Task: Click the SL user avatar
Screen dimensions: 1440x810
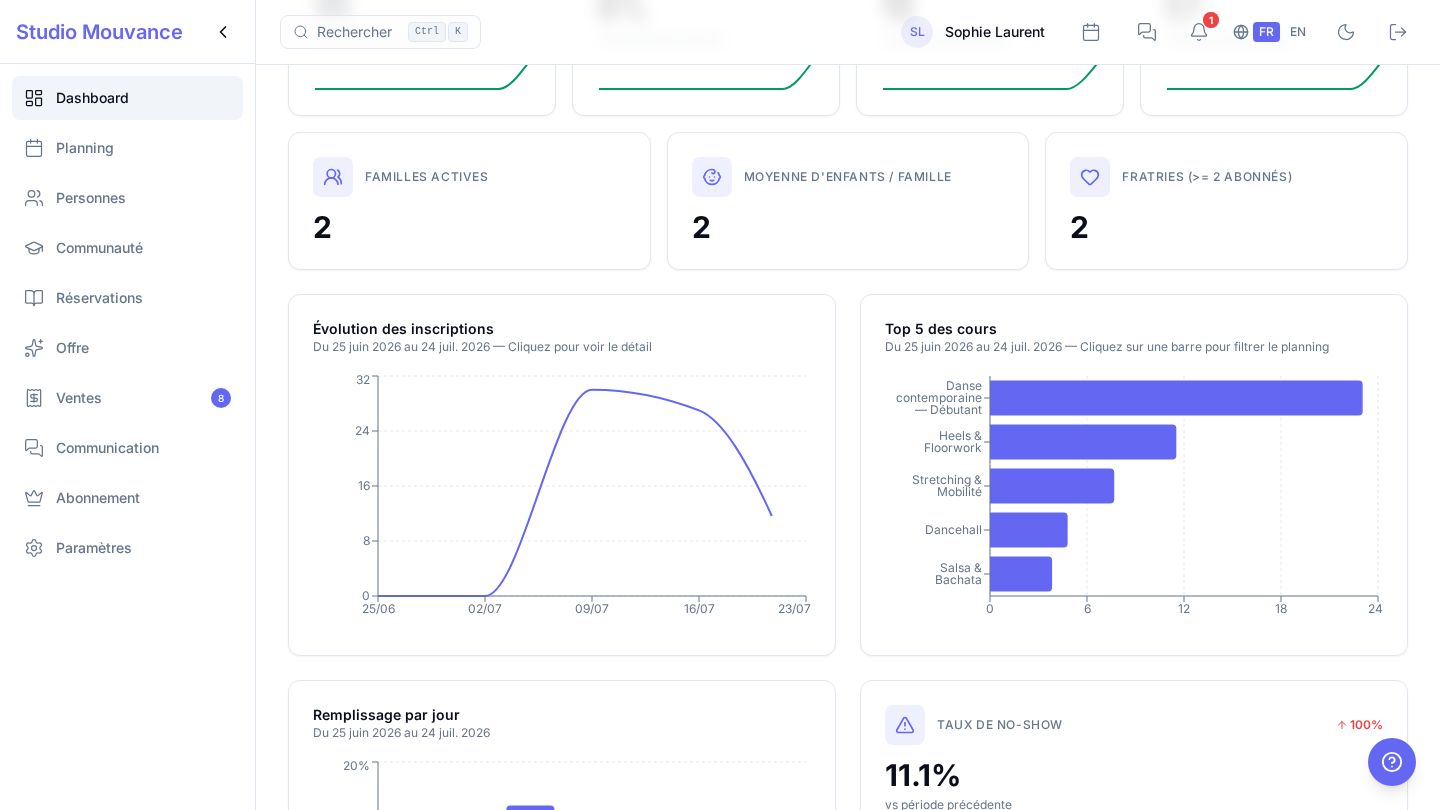Action: click(x=917, y=32)
